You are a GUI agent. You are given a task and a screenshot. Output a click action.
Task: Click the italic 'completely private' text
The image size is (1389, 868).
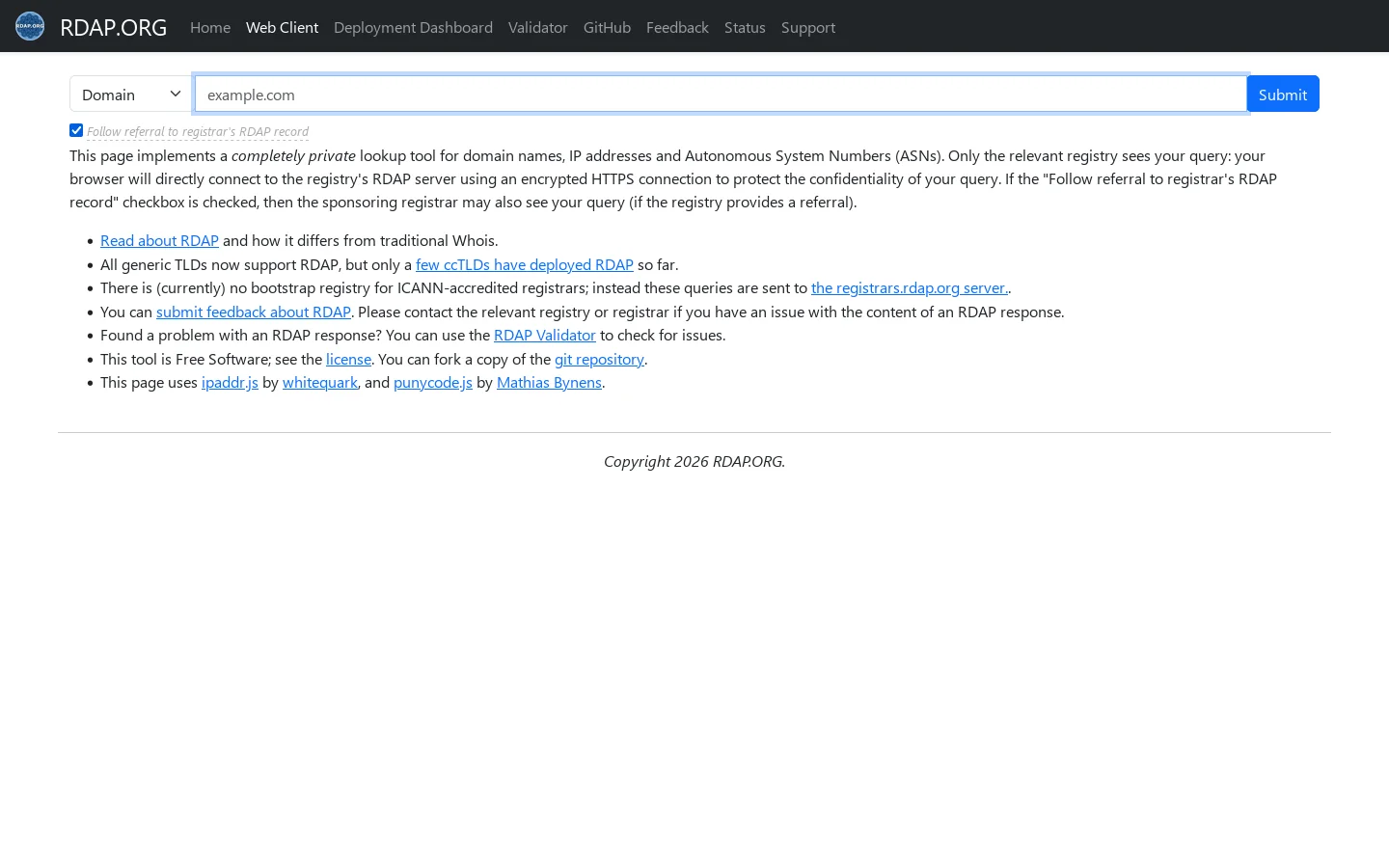click(x=293, y=155)
